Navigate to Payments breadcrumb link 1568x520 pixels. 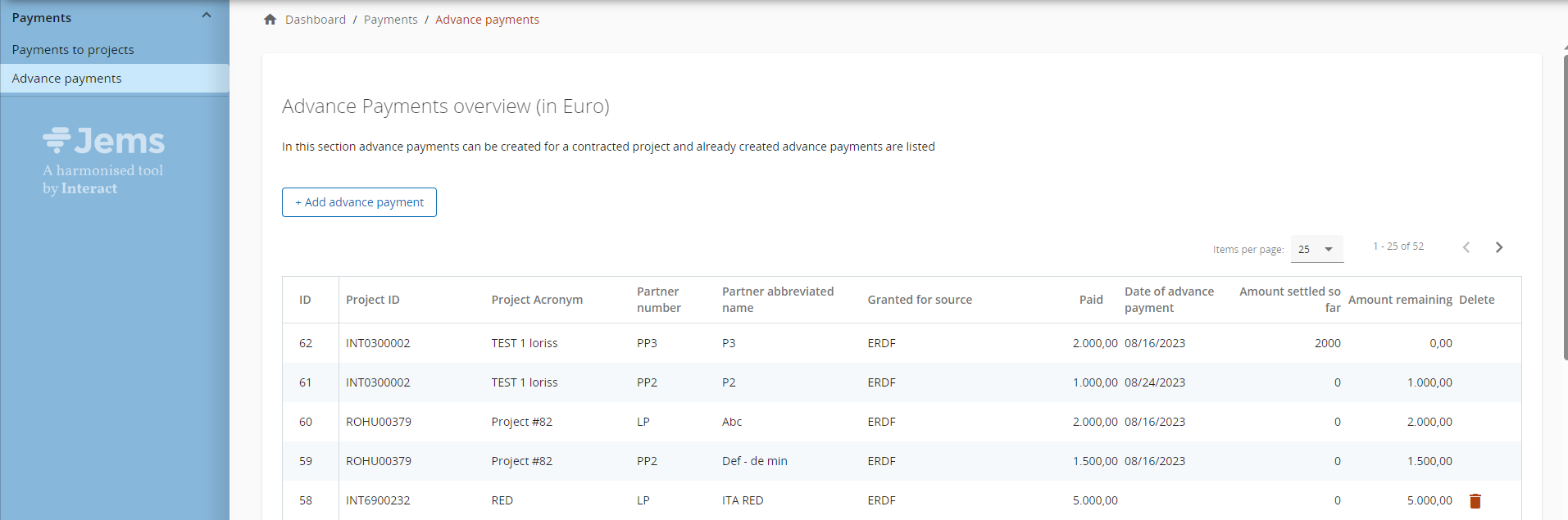390,20
